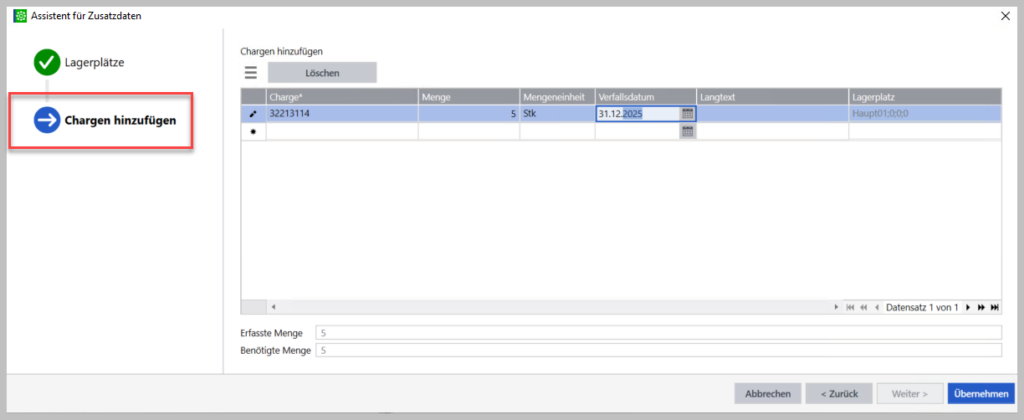The height and width of the screenshot is (420, 1024).
Task: Select the Lagerplätze wizard step
Action: pos(96,63)
